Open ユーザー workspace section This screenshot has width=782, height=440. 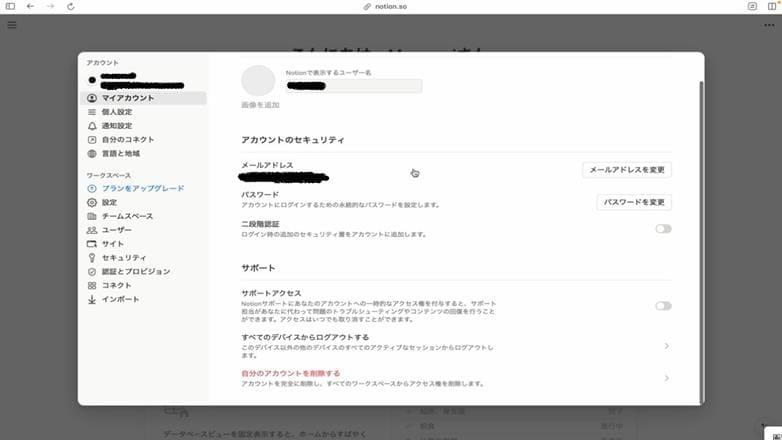coord(144,230)
